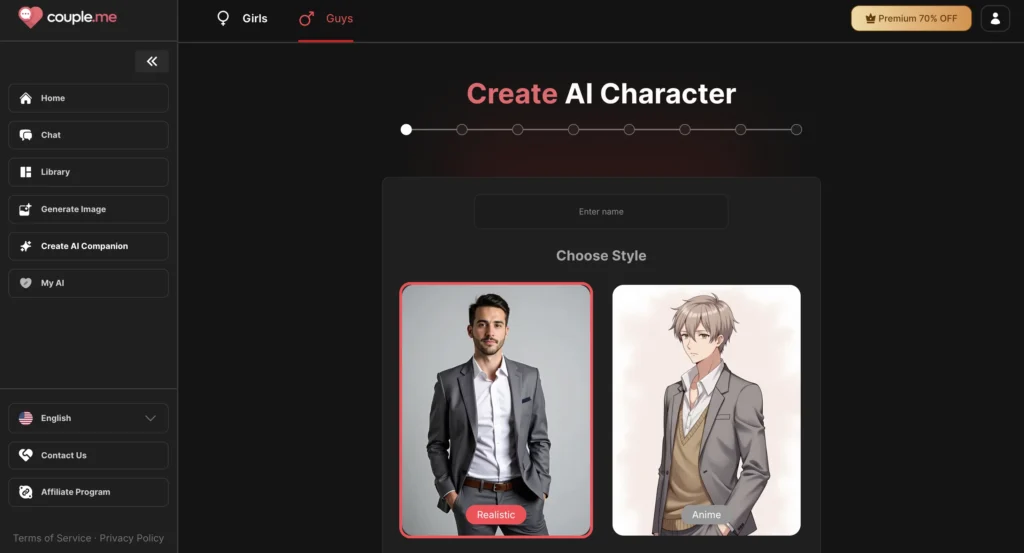Open Library from the sidebar
Screen dimensions: 1024x553
[x=88, y=172]
